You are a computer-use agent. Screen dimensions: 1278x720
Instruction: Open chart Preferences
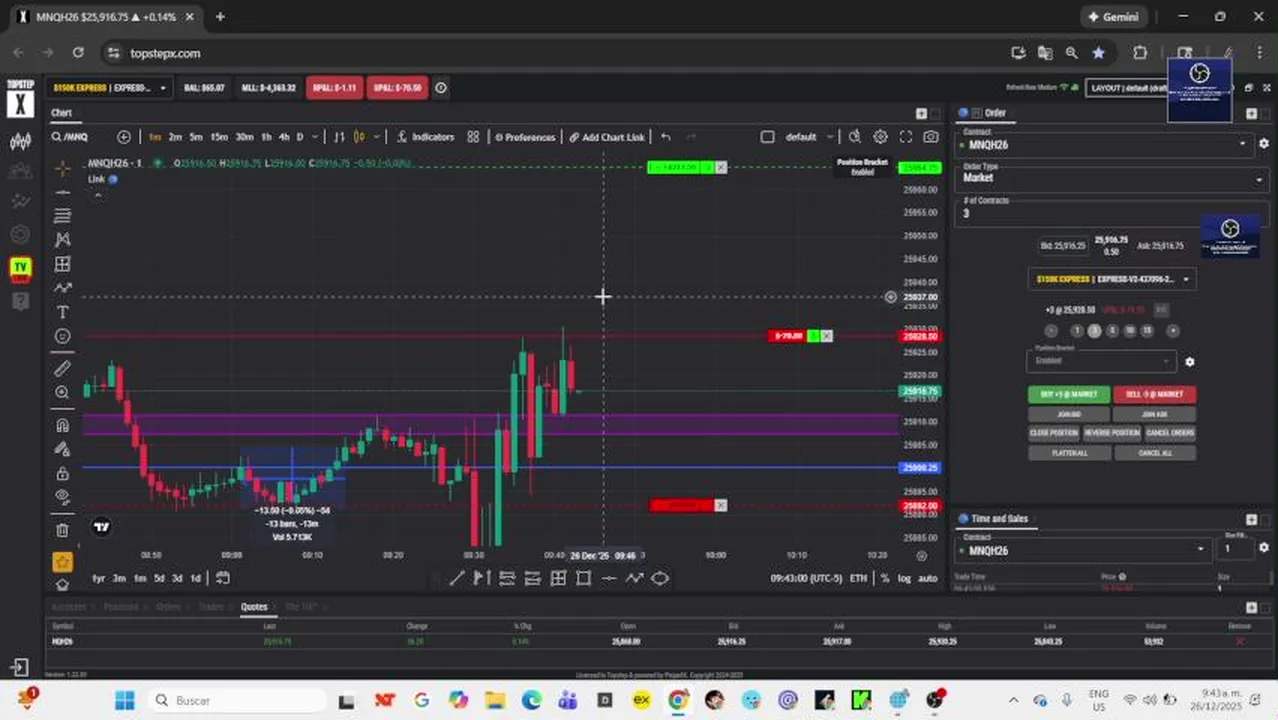[524, 137]
